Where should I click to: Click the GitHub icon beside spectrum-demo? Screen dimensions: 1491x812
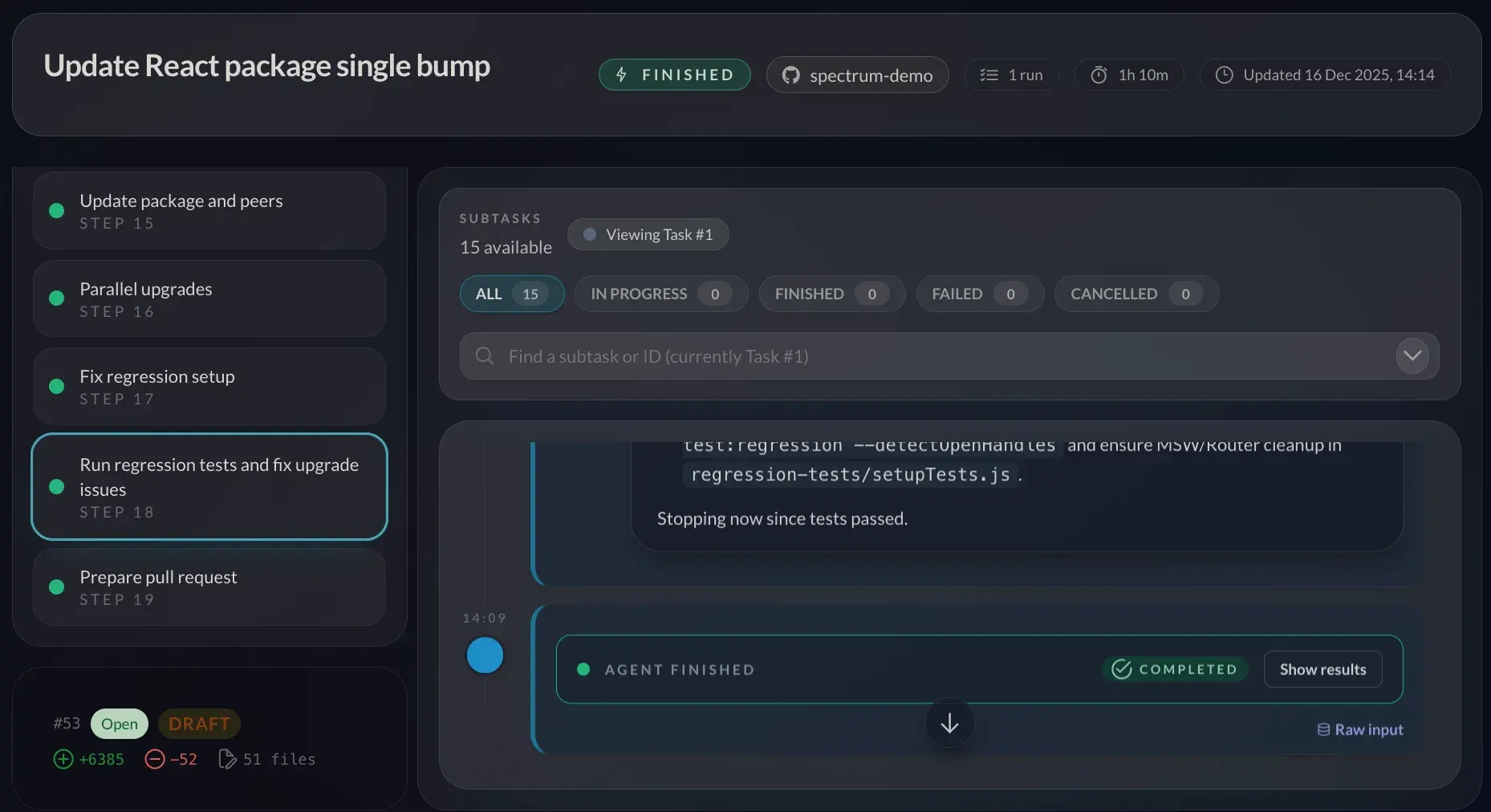790,75
